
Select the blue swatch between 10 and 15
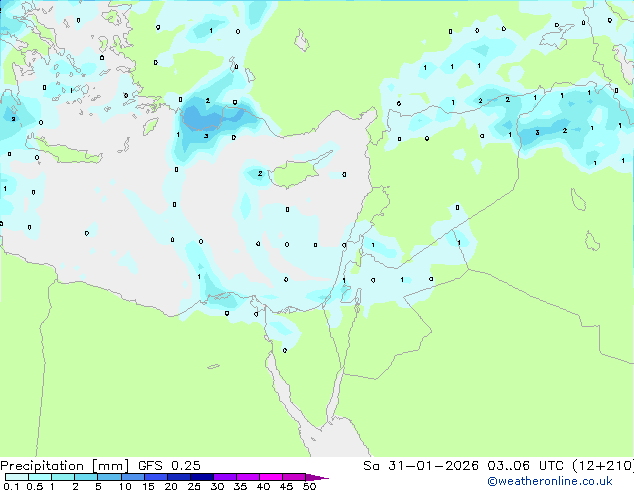tap(132, 477)
